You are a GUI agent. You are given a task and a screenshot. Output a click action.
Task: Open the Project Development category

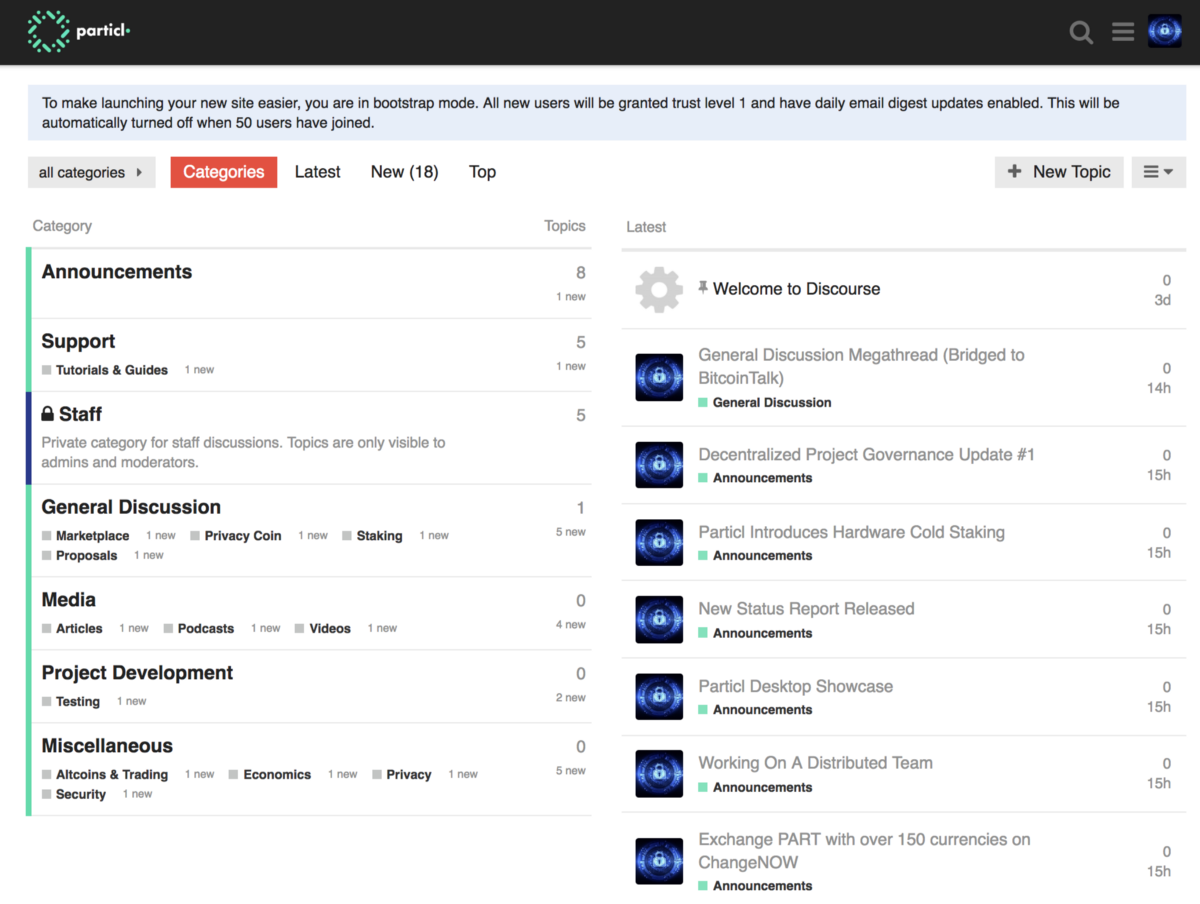pos(137,673)
